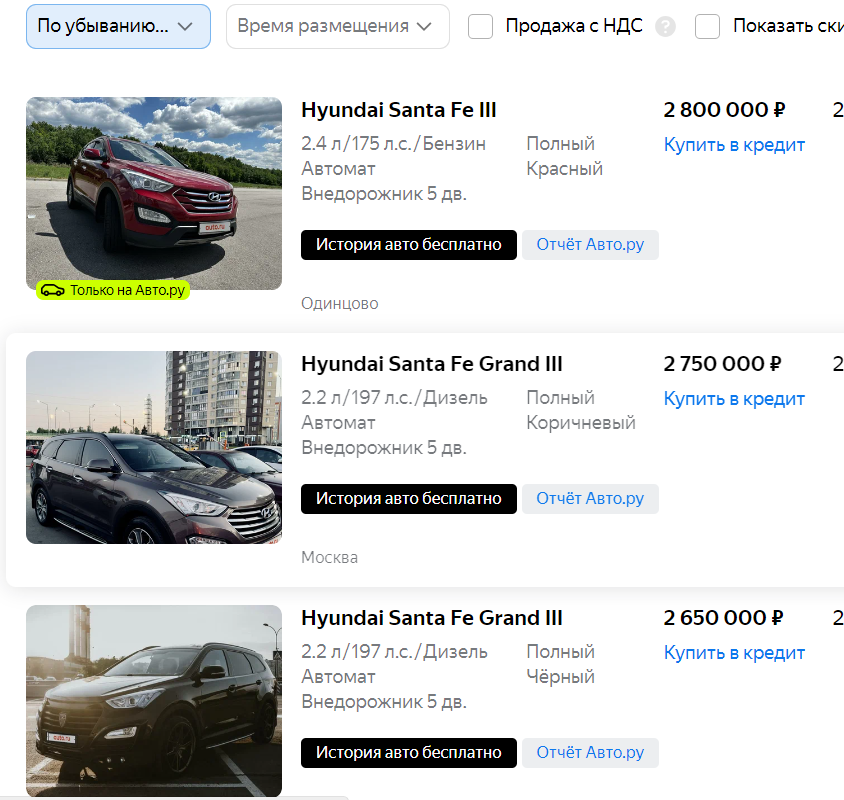Open the black Santa Fe Grand photo

click(x=154, y=701)
